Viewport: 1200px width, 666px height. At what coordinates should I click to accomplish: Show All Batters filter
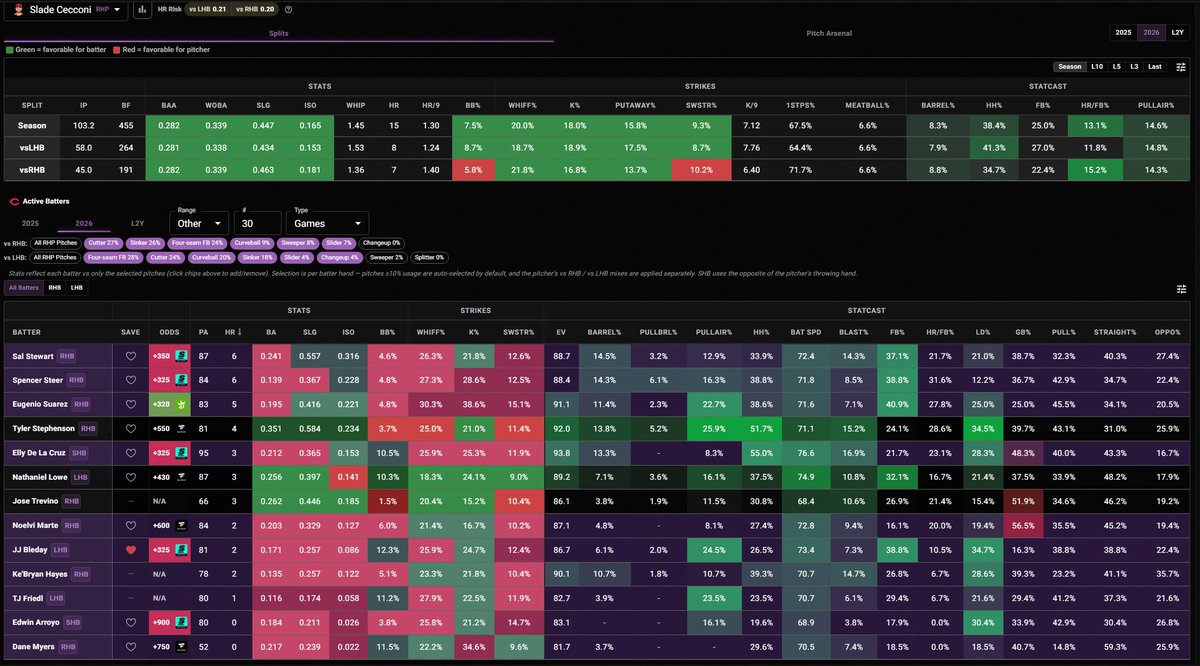point(23,288)
